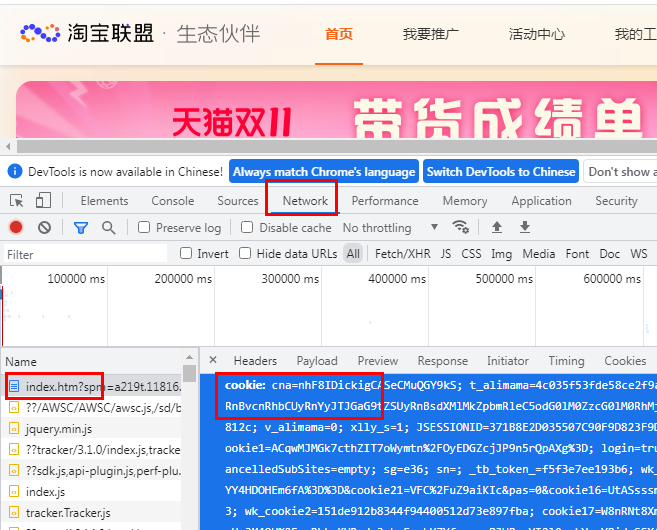Stop recording network log red button

pos(16,227)
